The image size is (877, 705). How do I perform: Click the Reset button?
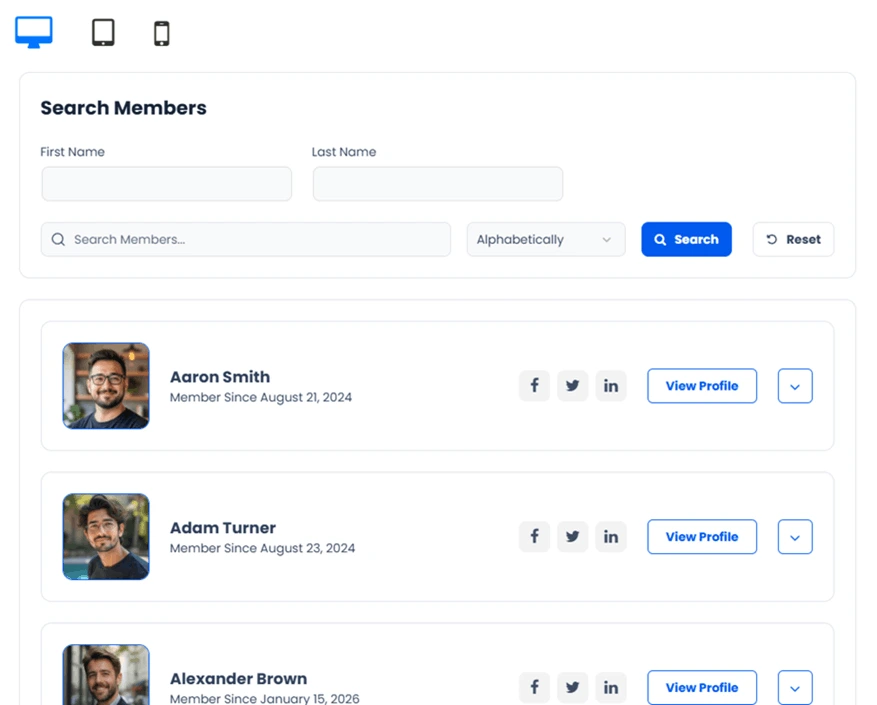pyautogui.click(x=793, y=239)
